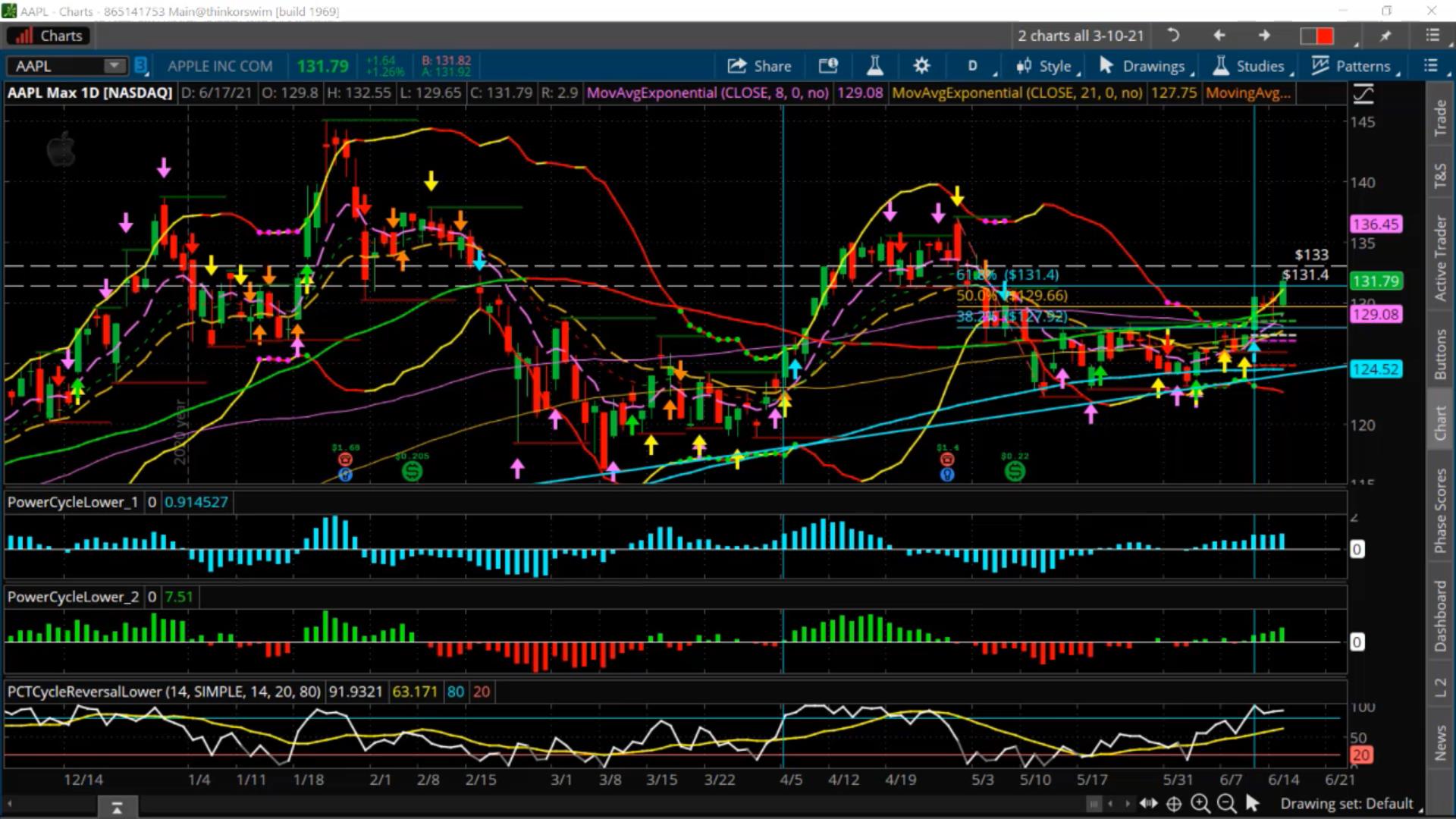Open the chart toolbar list menu icon
1456x819 pixels.
click(x=1430, y=66)
